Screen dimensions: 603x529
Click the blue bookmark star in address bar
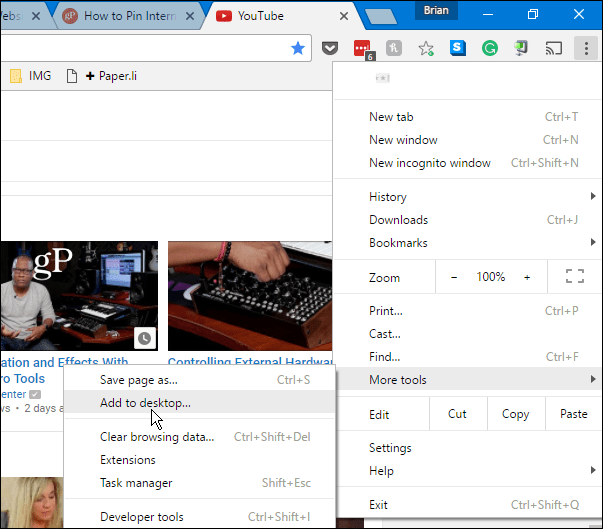[298, 48]
